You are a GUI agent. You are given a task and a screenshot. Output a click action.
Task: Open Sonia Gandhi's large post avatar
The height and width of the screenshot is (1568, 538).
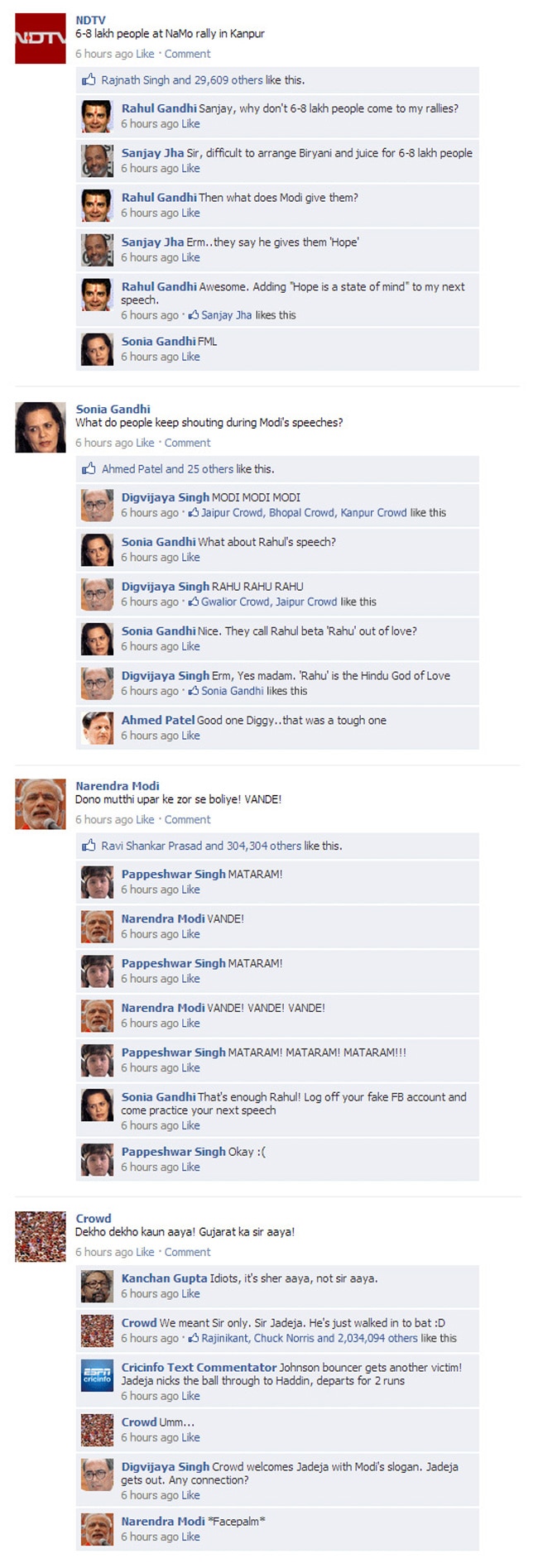(40, 427)
